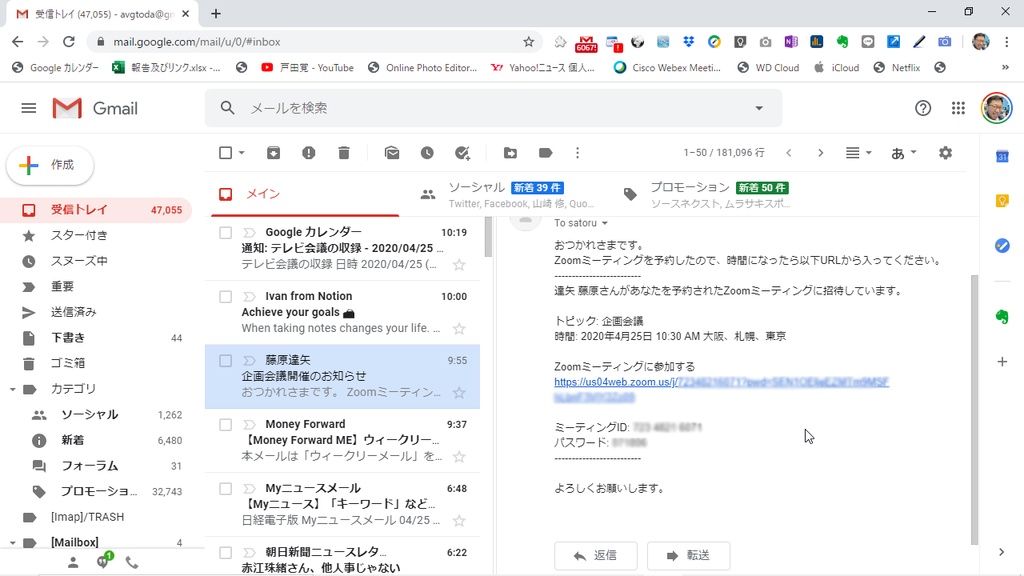Screen dimensions: 1024x576
Task: Show more bookmarks with the chevron
Action: coord(1005,67)
